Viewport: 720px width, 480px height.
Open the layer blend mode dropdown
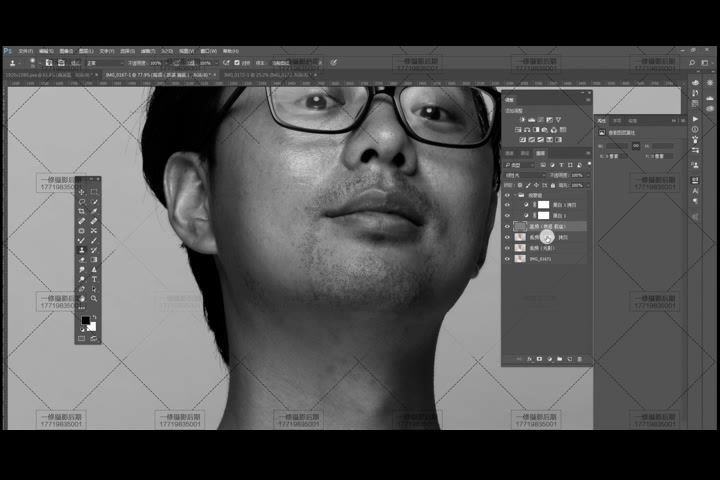tap(525, 175)
